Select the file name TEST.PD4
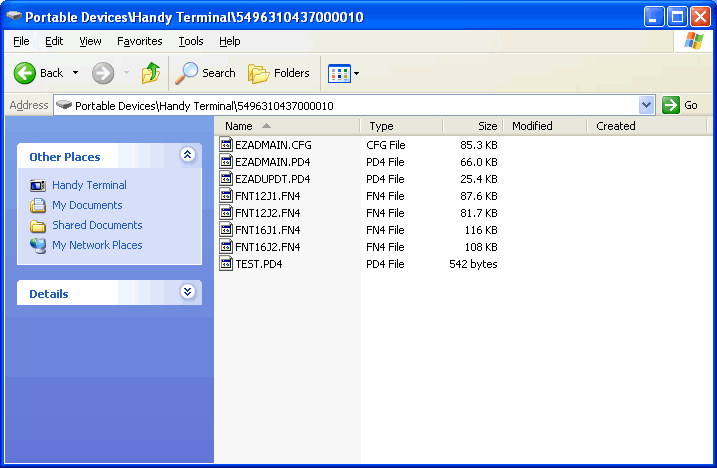 (x=259, y=264)
